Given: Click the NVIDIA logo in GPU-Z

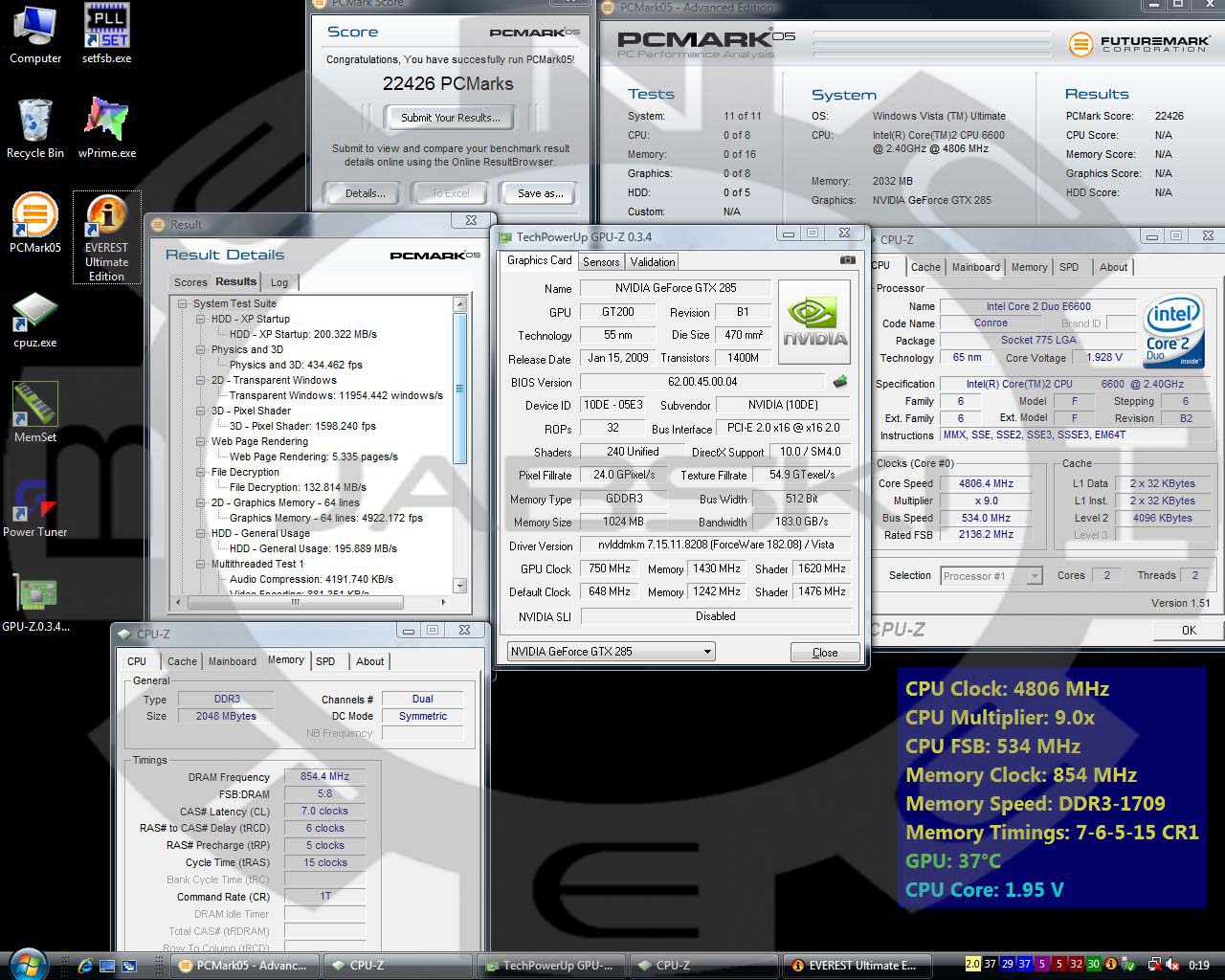Looking at the screenshot, I should [814, 323].
